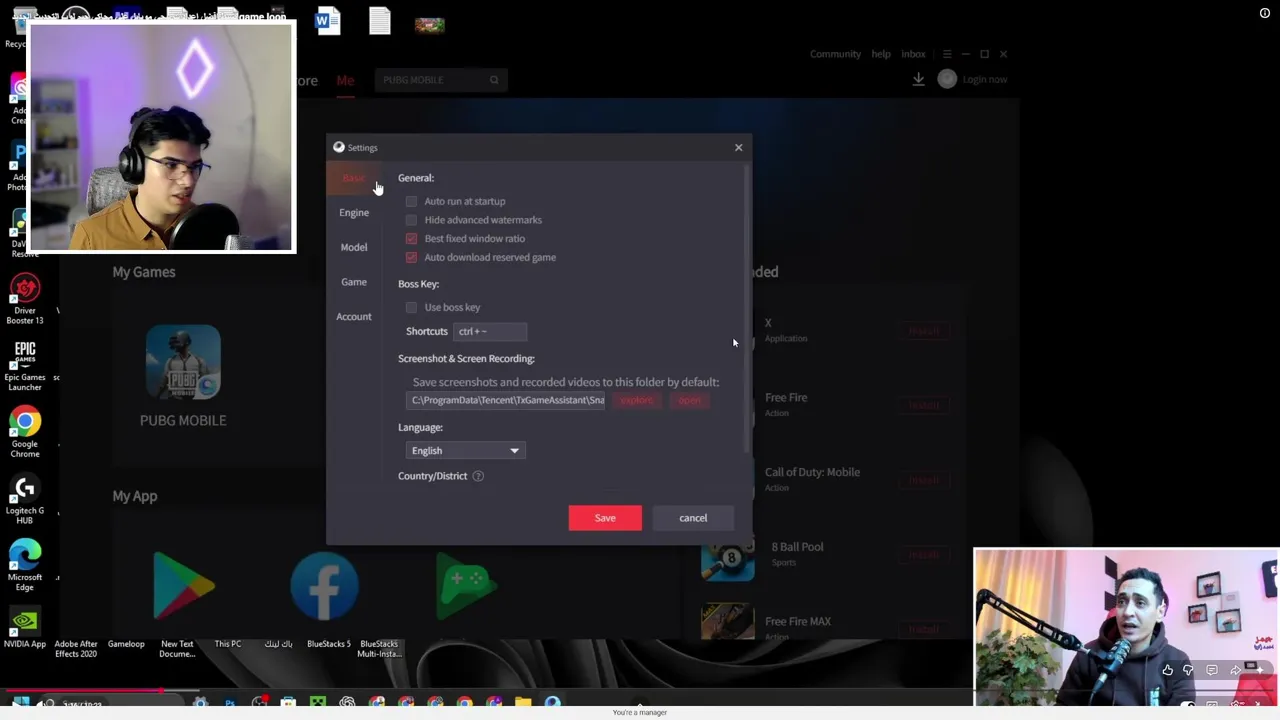
Task: Select the Game settings tab
Action: pyautogui.click(x=353, y=282)
